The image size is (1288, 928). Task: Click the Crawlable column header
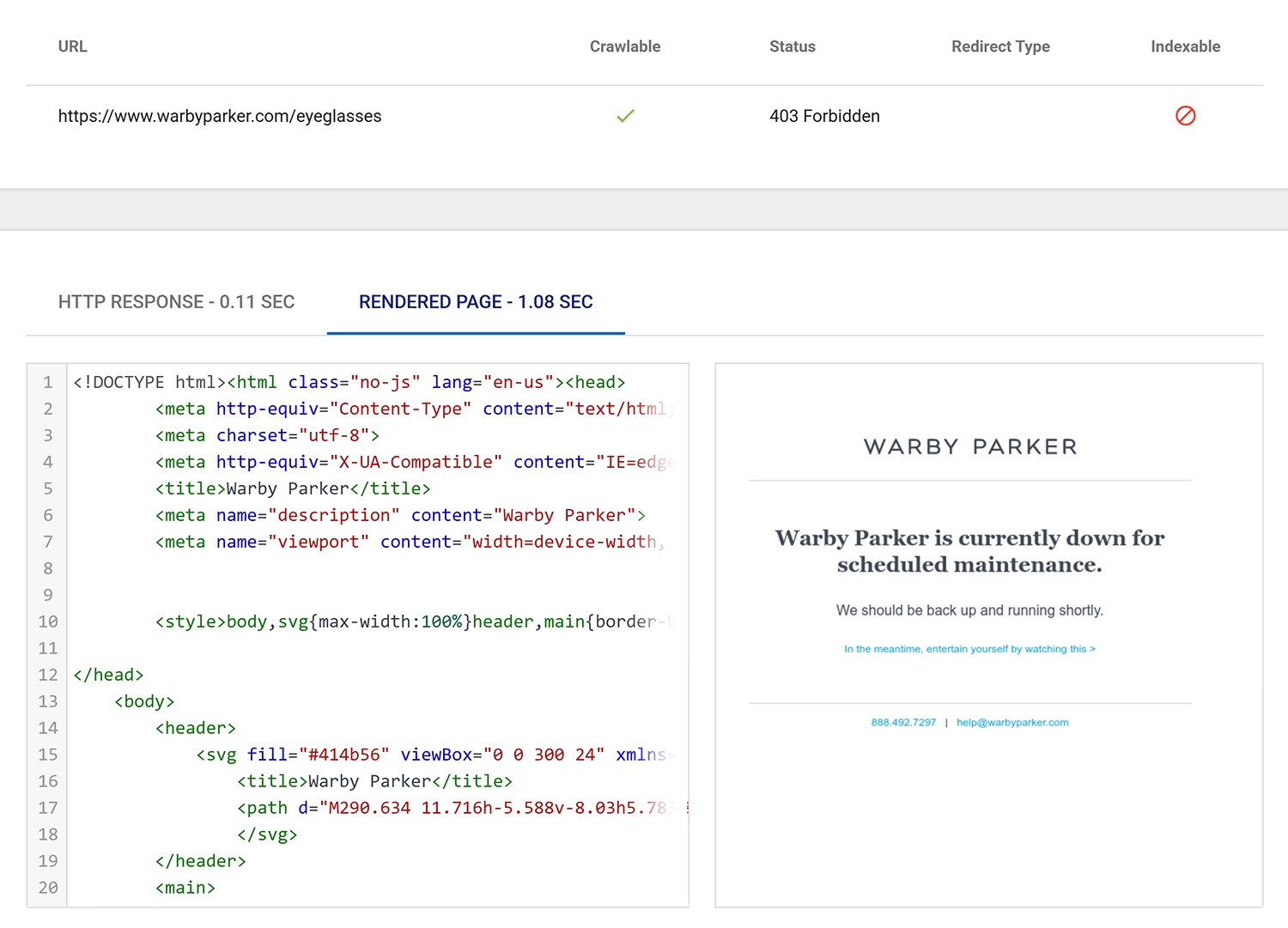tap(625, 46)
